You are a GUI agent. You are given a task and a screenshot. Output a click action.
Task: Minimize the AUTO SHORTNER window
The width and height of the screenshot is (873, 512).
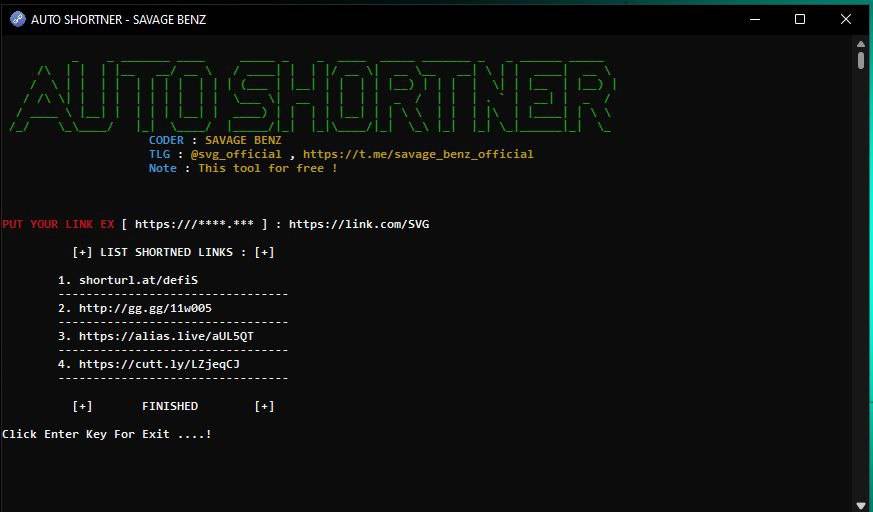point(755,19)
